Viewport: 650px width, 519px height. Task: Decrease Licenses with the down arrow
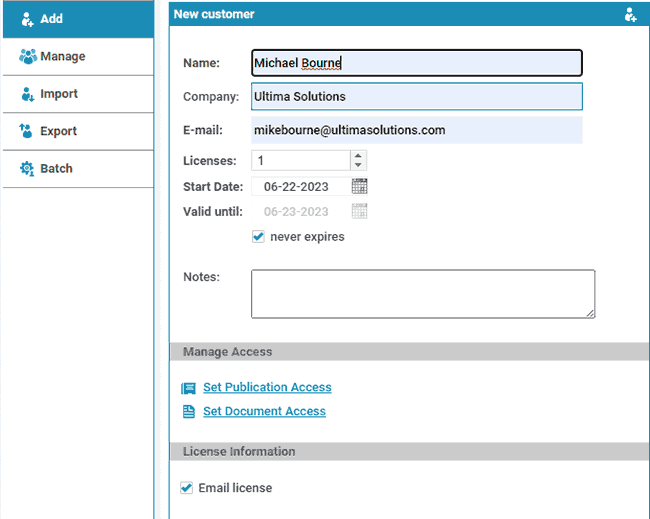pyautogui.click(x=358, y=165)
